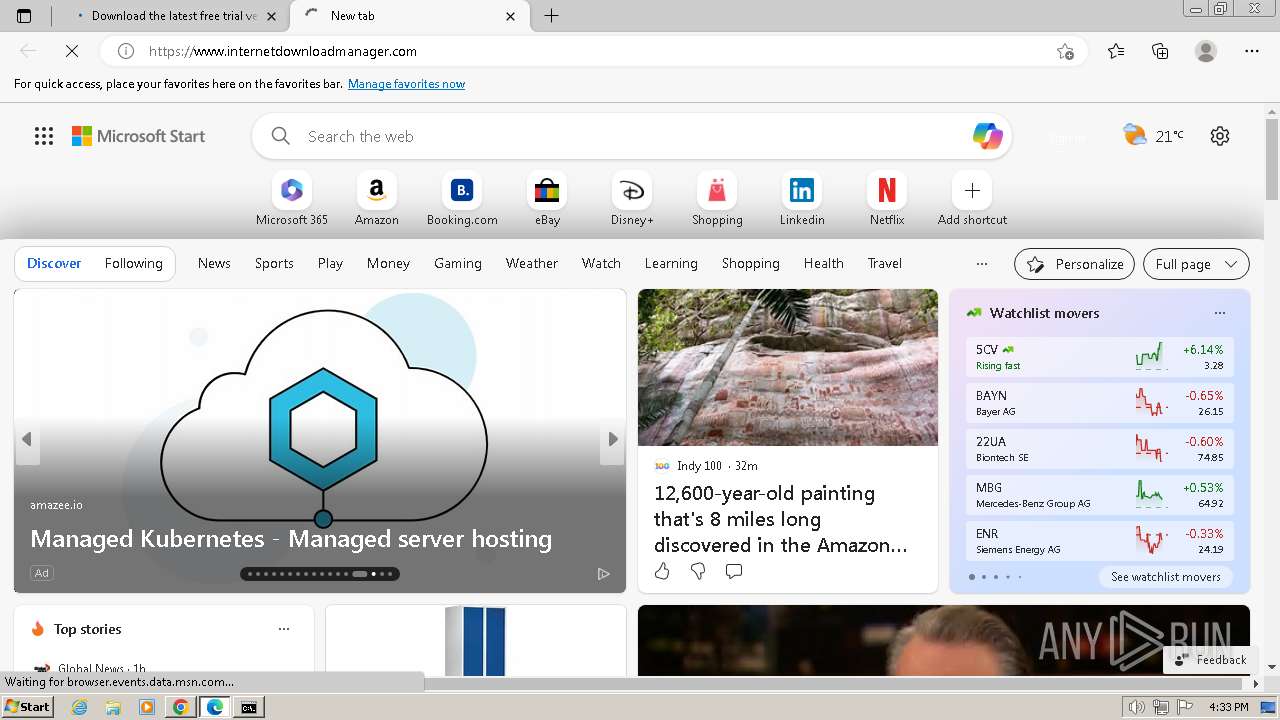
Task: Open a new tab with plus button
Action: click(551, 16)
